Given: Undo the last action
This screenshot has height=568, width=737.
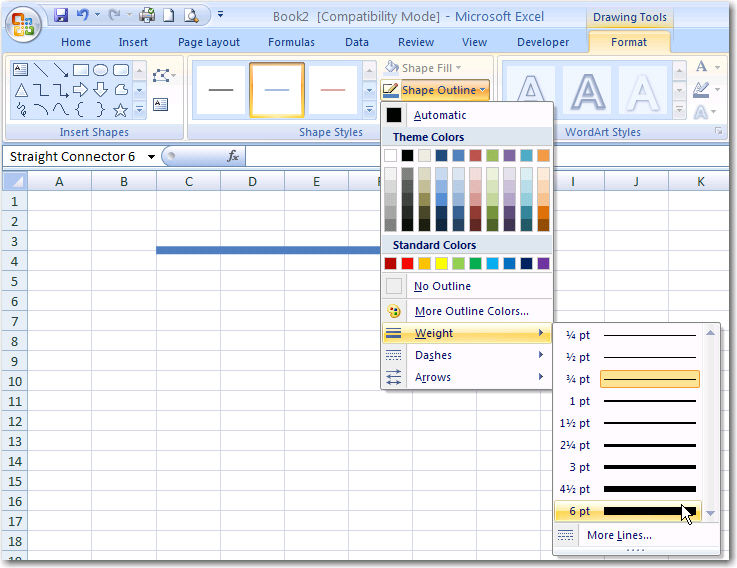Looking at the screenshot, I should (83, 15).
